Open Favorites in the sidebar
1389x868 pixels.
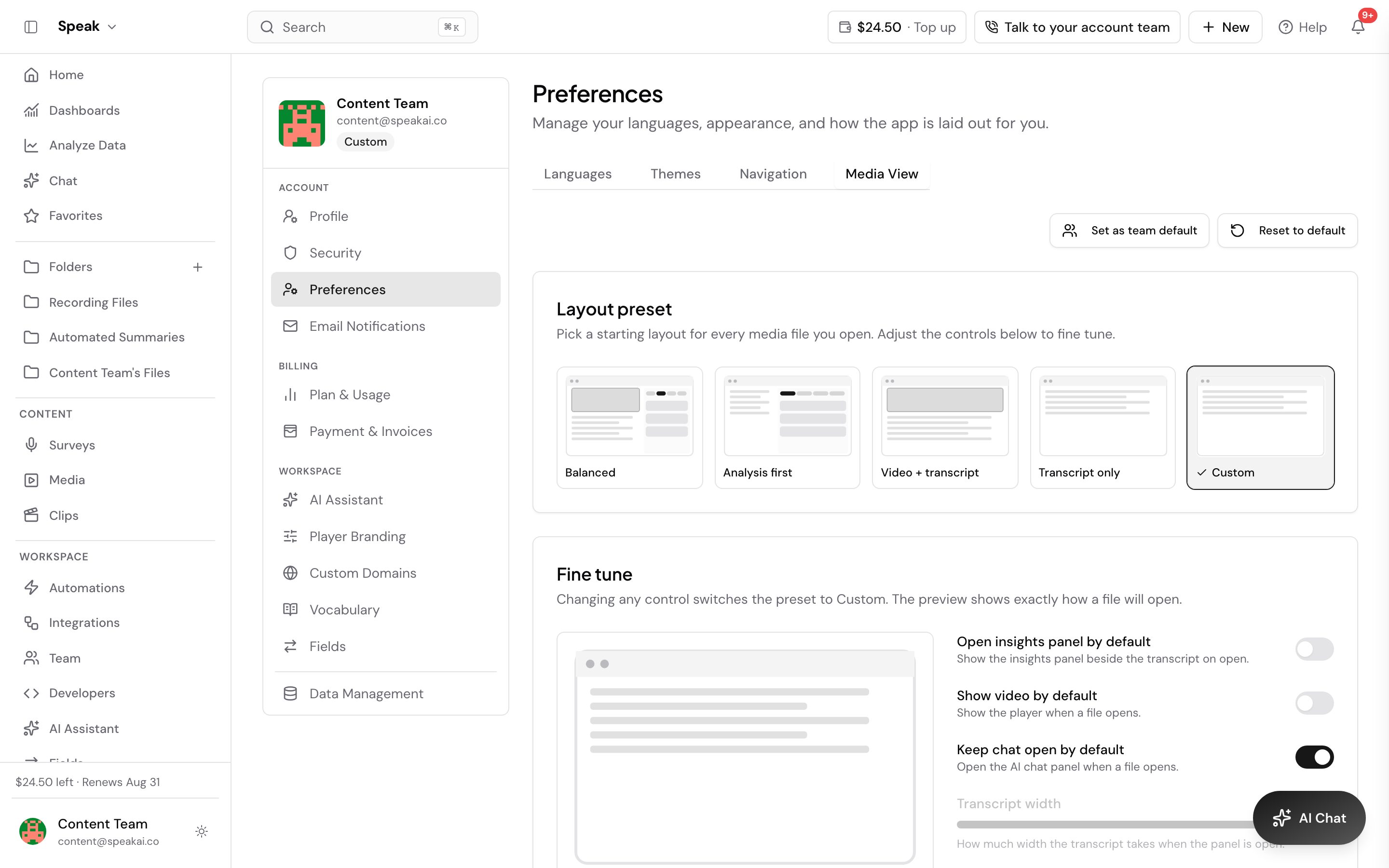[x=115, y=216]
